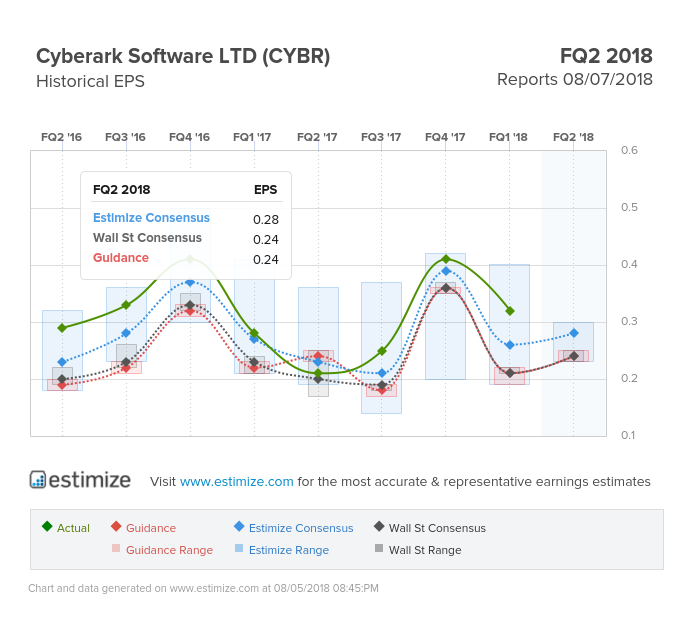
Task: Click FQ4 '17 green Actual peak point
Action: point(446,259)
